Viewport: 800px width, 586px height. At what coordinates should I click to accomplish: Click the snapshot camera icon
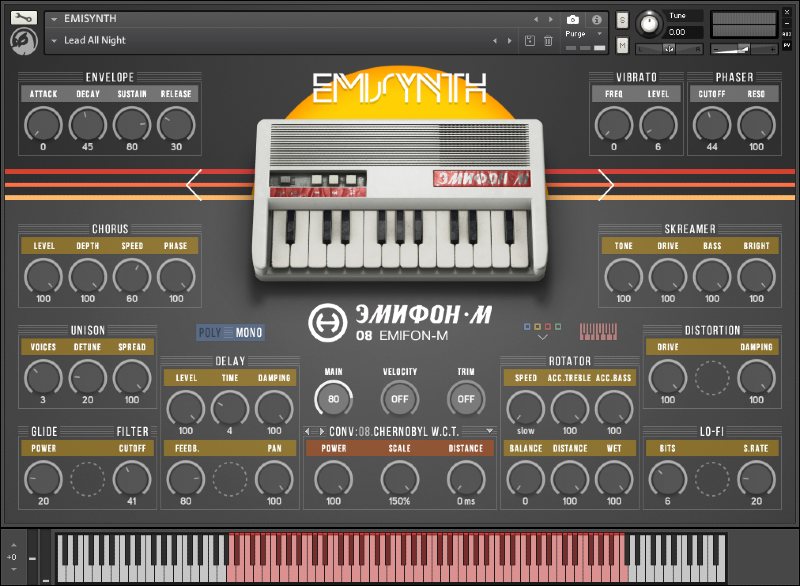pyautogui.click(x=571, y=18)
